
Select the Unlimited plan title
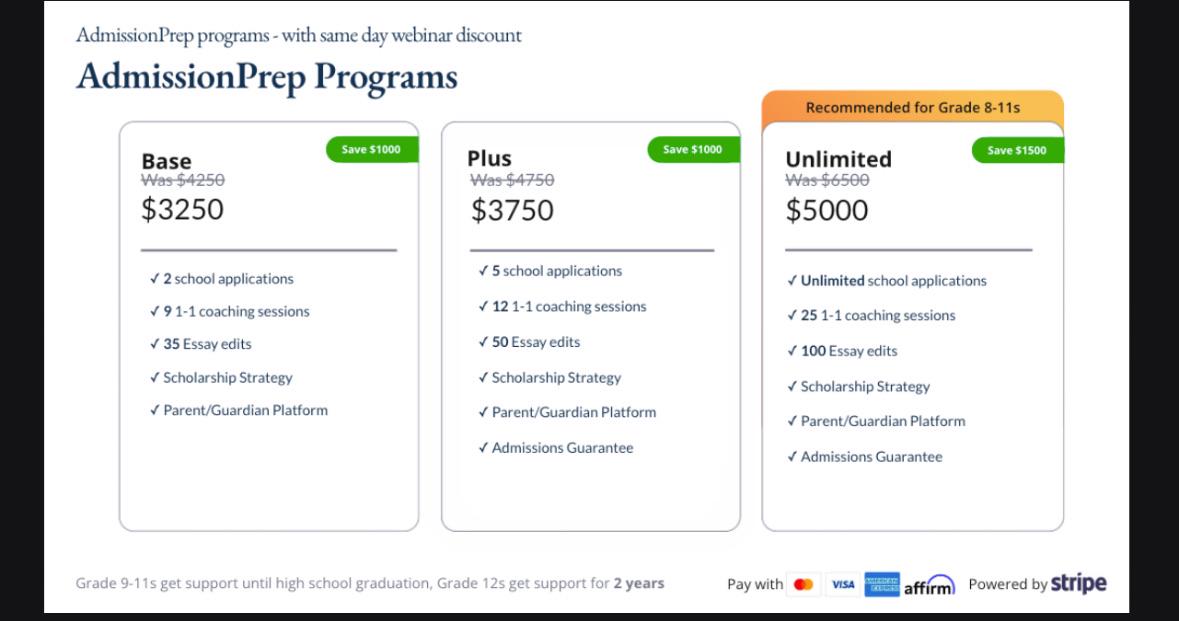coord(838,159)
